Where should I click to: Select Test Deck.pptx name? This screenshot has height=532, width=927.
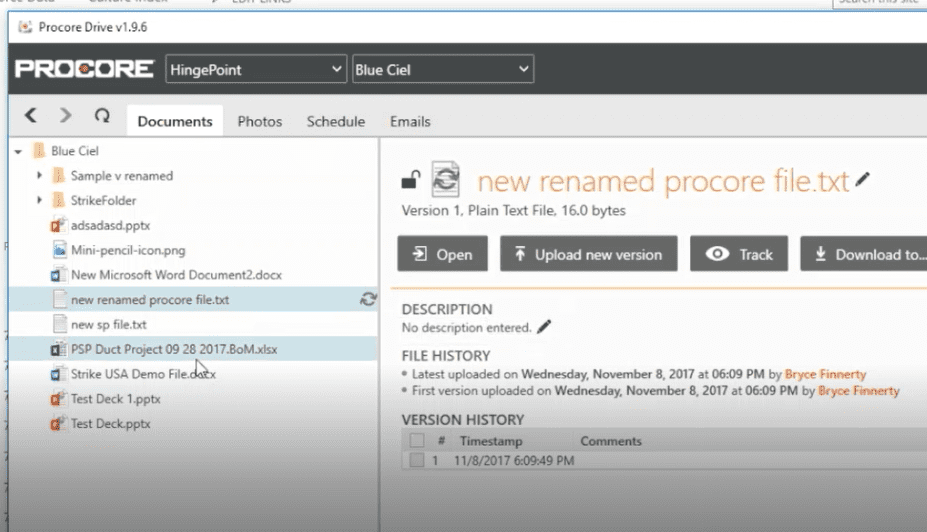(111, 424)
